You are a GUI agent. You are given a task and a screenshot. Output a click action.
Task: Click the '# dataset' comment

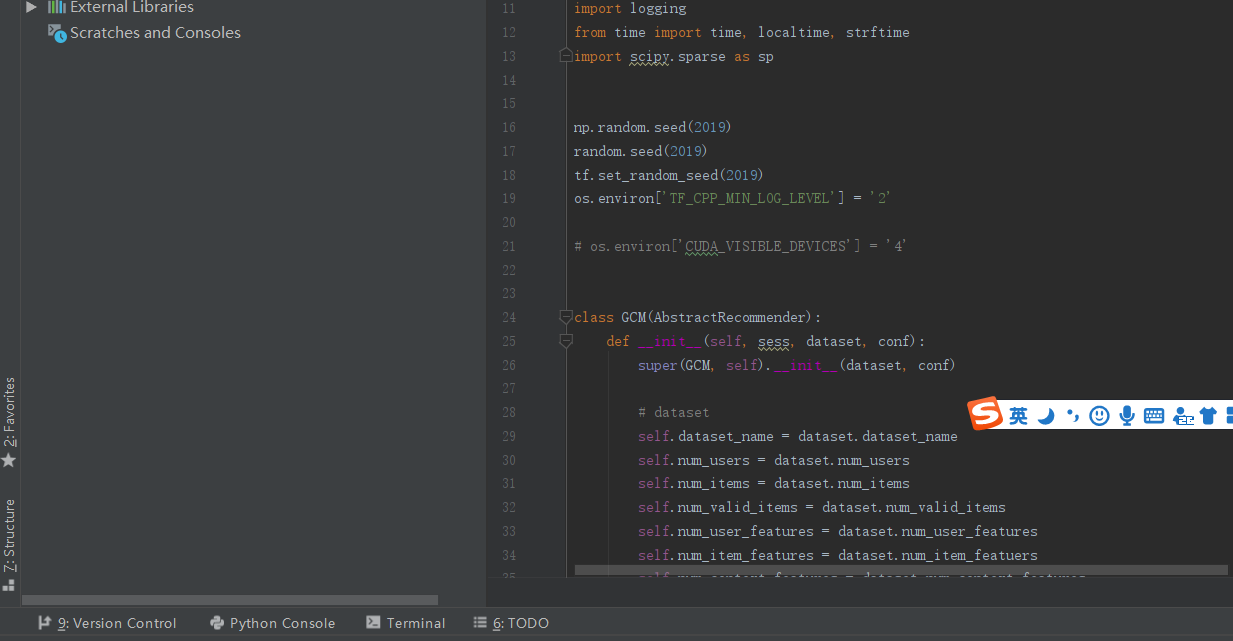[x=673, y=412]
